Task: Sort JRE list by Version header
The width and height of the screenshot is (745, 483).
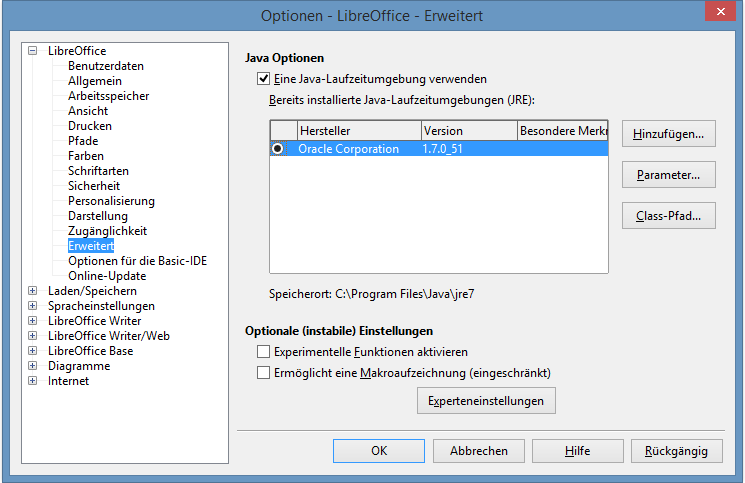Action: click(469, 131)
